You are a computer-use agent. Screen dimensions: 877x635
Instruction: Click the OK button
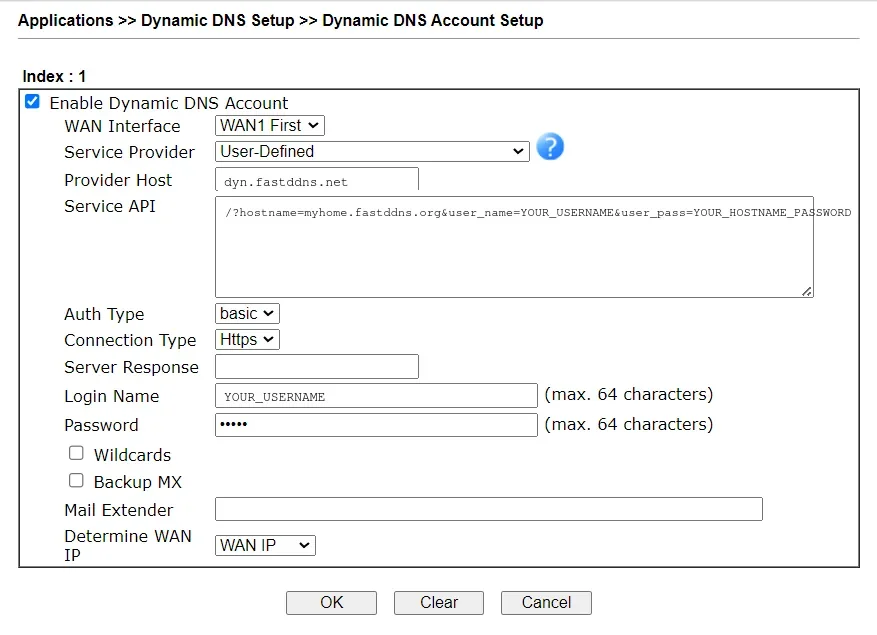[331, 603]
